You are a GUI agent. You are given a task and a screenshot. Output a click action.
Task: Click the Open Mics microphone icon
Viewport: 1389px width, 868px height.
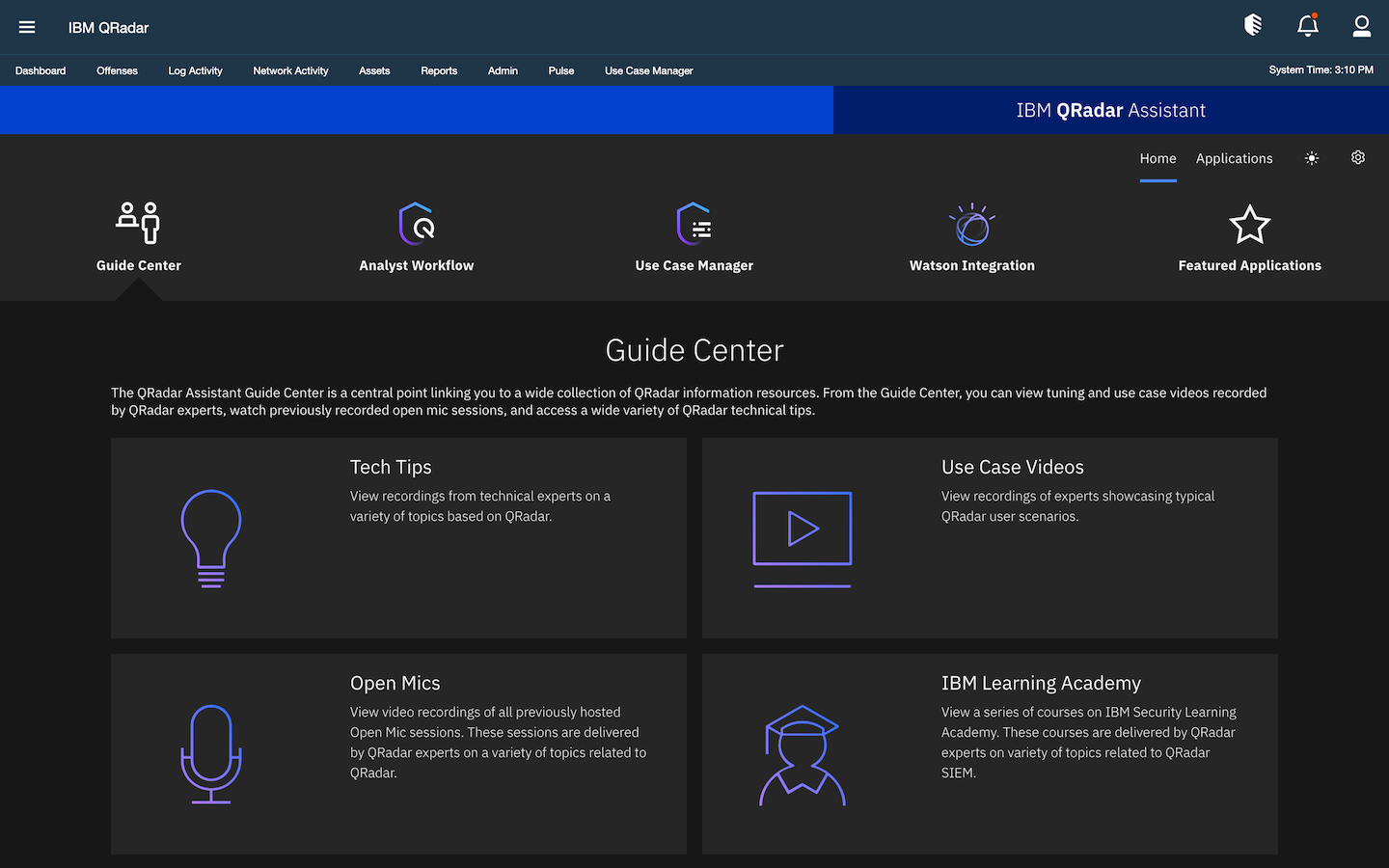coord(210,754)
